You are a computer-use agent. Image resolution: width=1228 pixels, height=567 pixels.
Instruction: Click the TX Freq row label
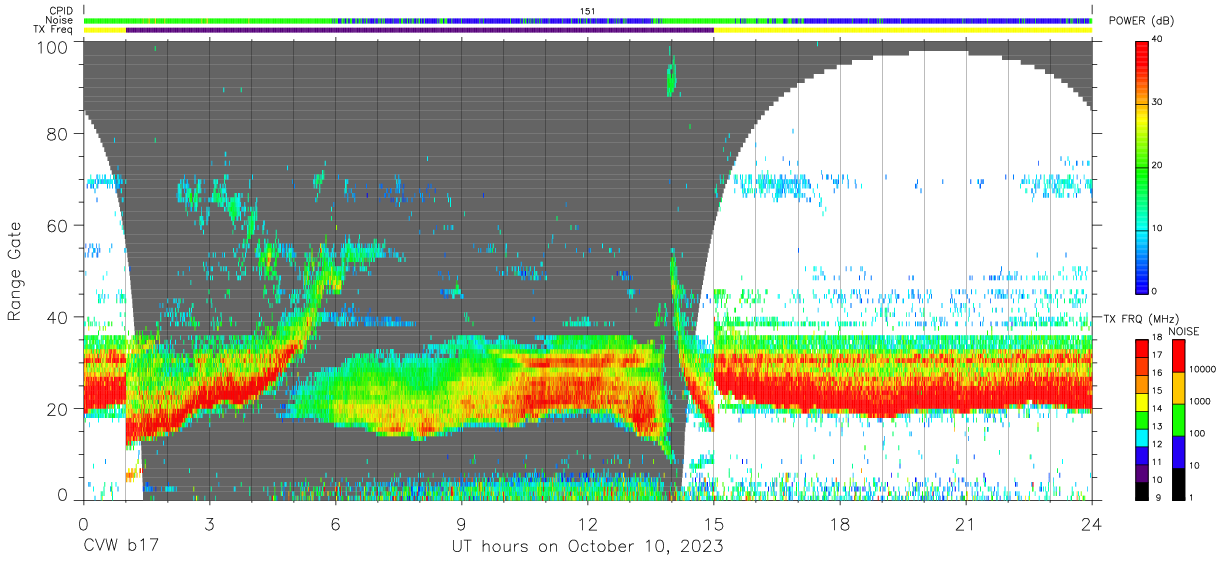pyautogui.click(x=53, y=30)
